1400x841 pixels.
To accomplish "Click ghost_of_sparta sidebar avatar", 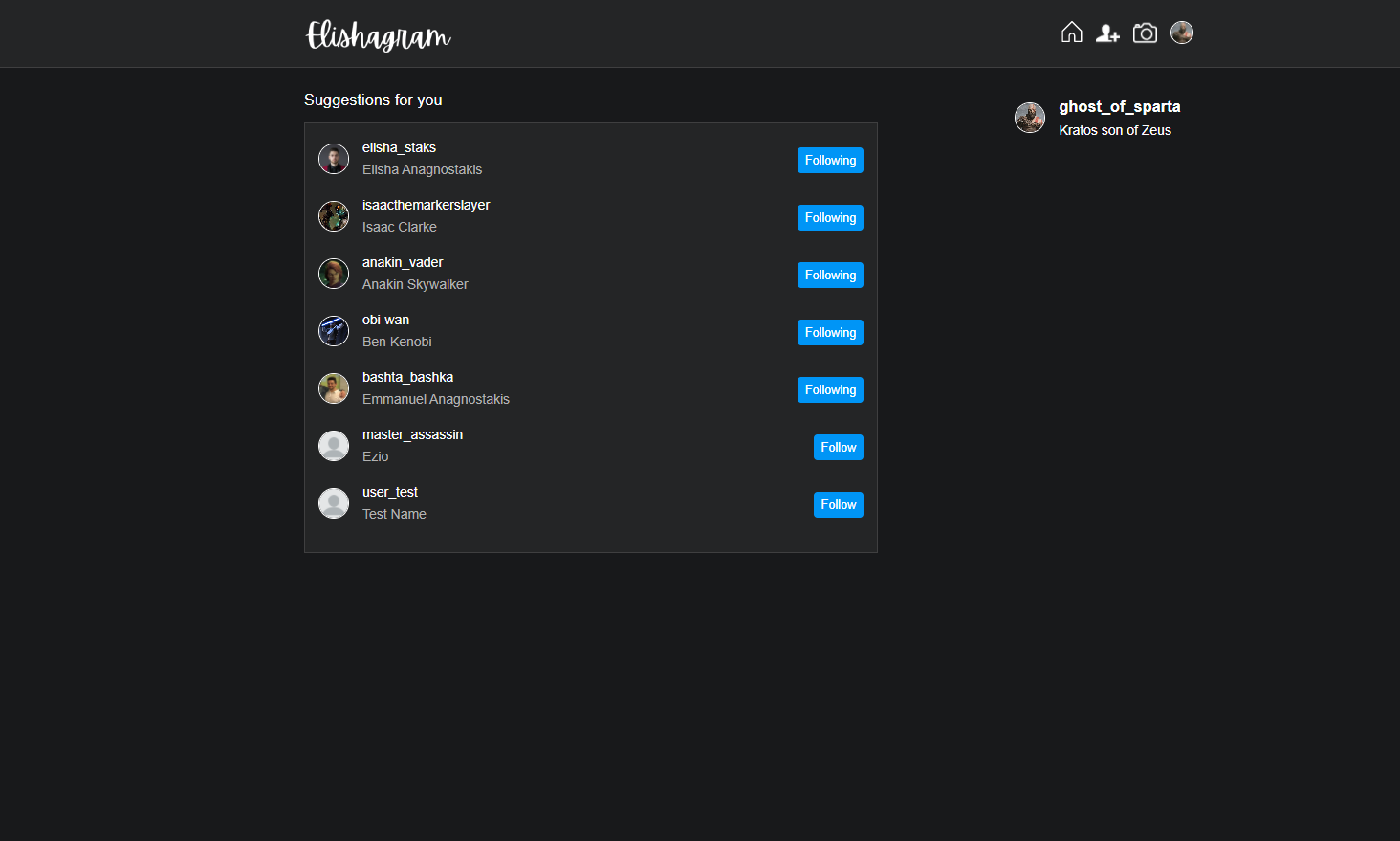I will [x=1030, y=118].
